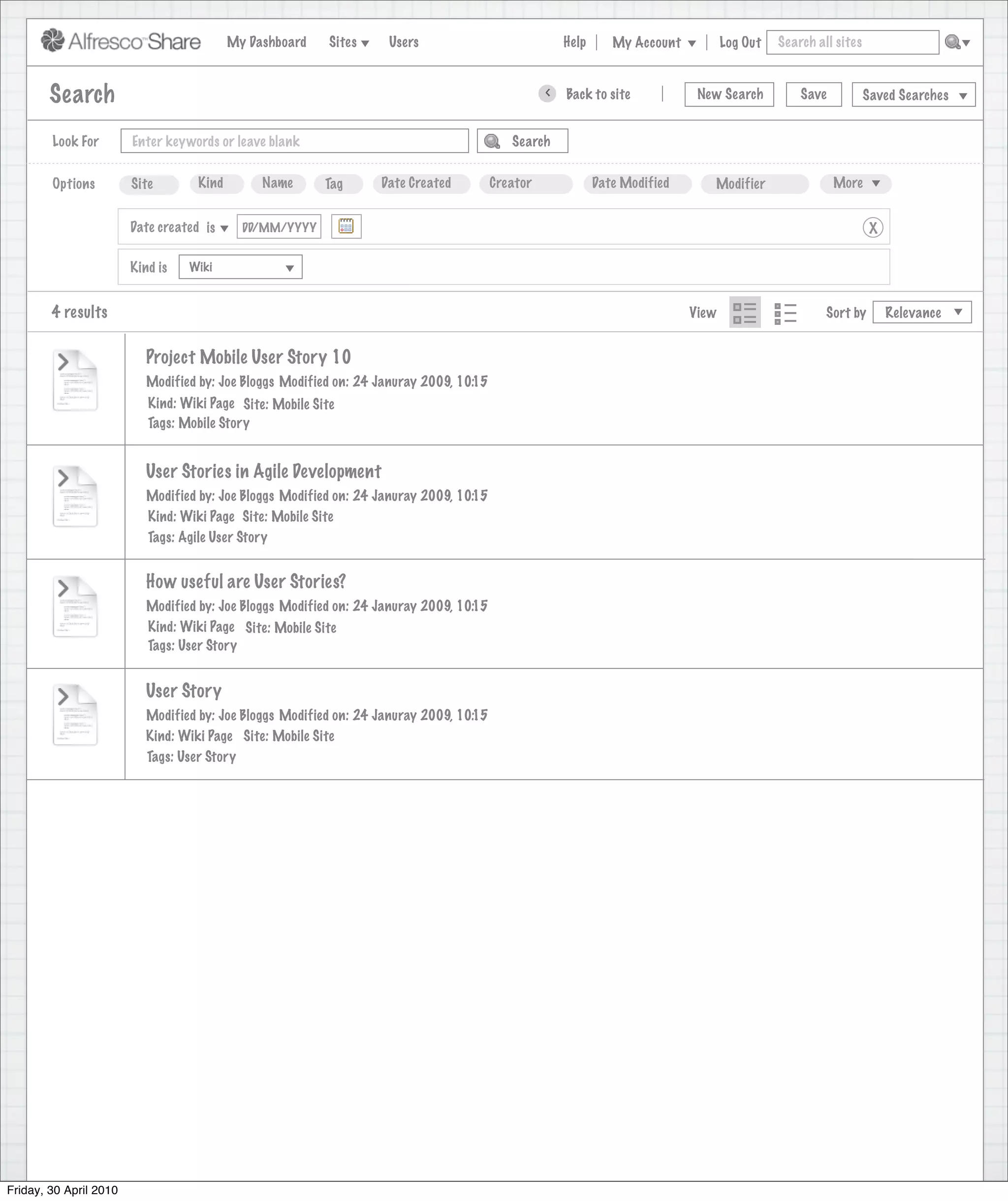Click the Back to site arrow icon
This screenshot has width=1008, height=1201.
click(x=547, y=93)
